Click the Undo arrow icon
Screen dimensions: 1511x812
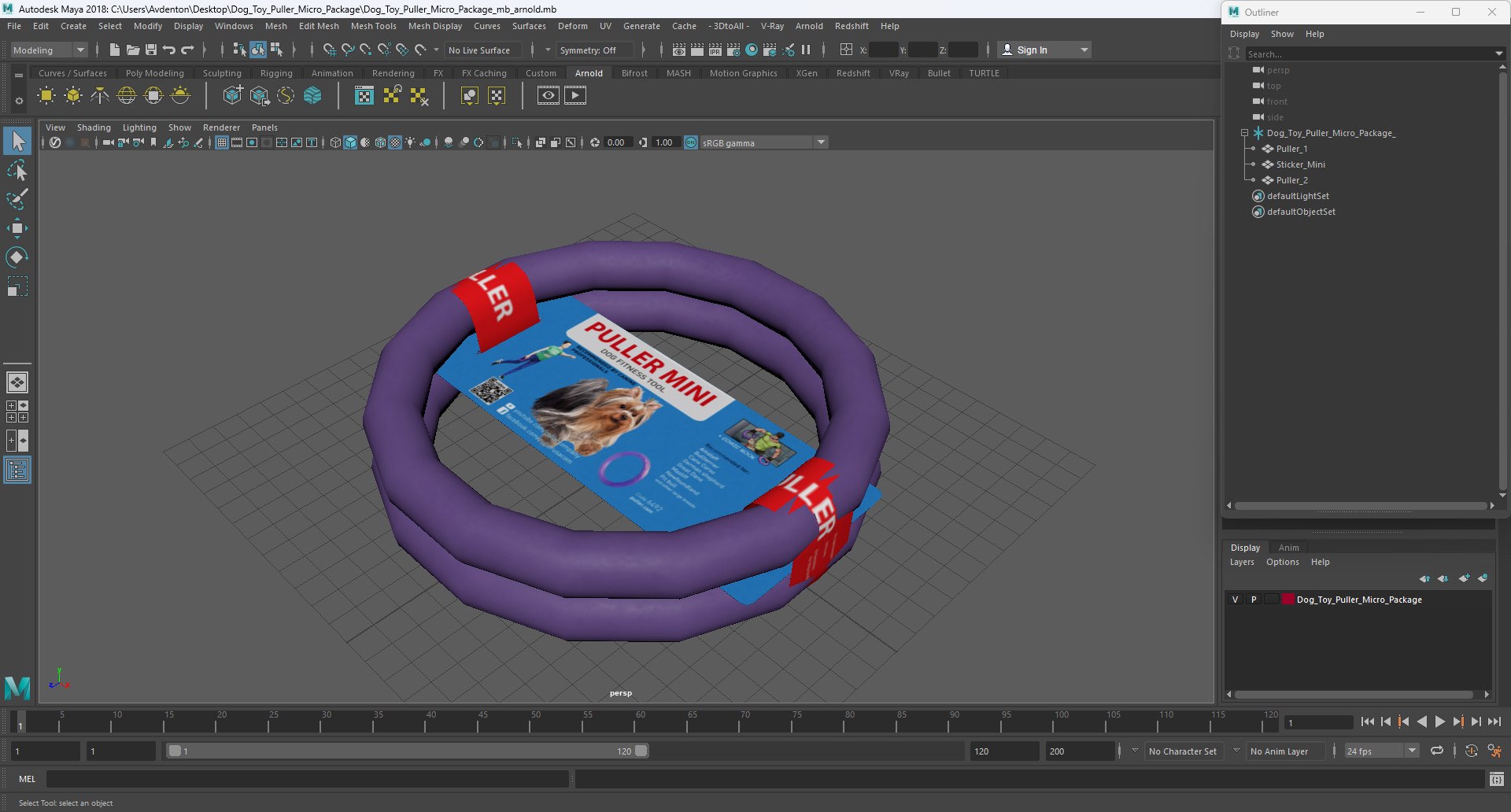coord(169,50)
